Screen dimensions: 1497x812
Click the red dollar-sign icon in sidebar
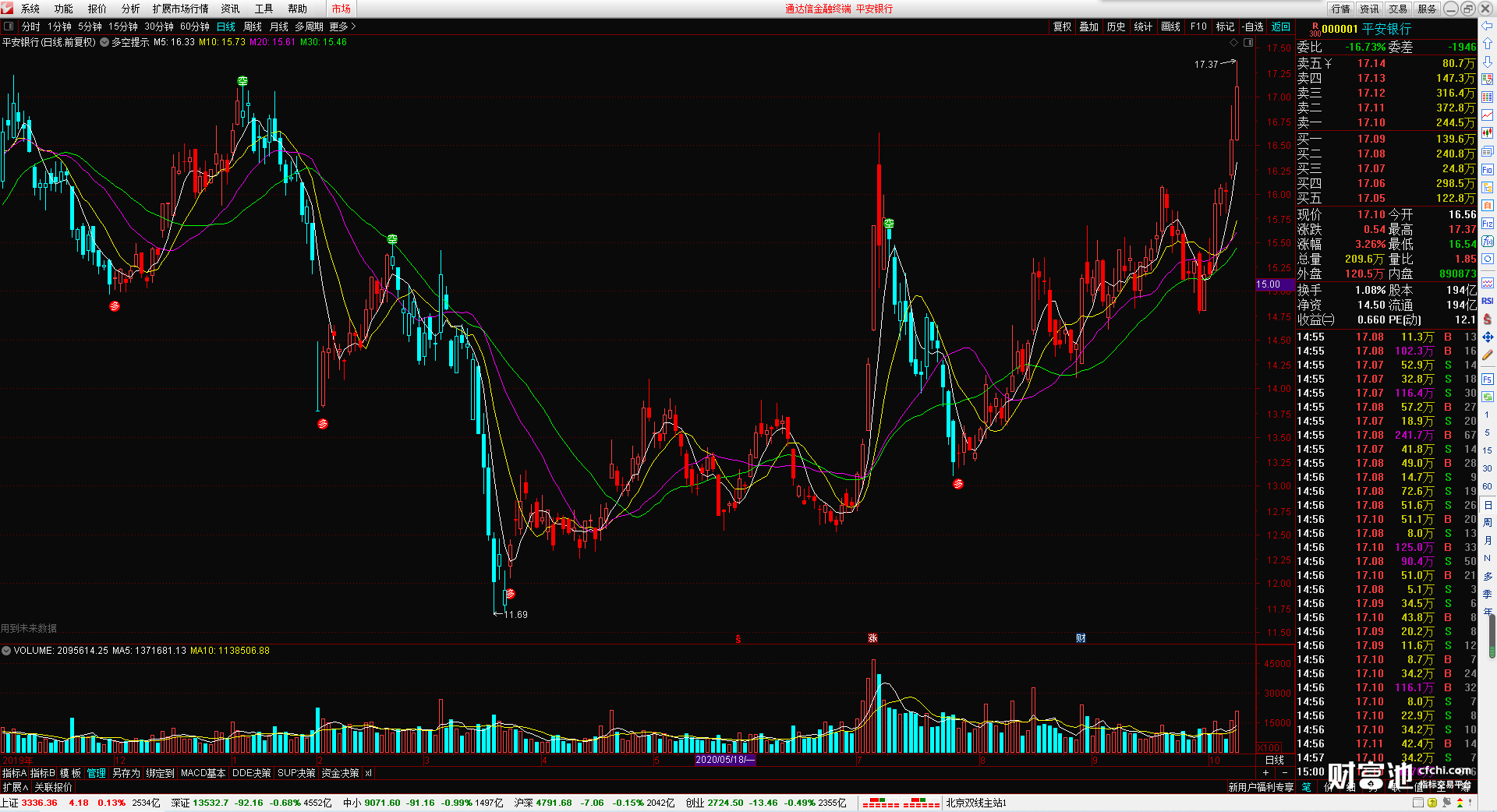[1488, 320]
